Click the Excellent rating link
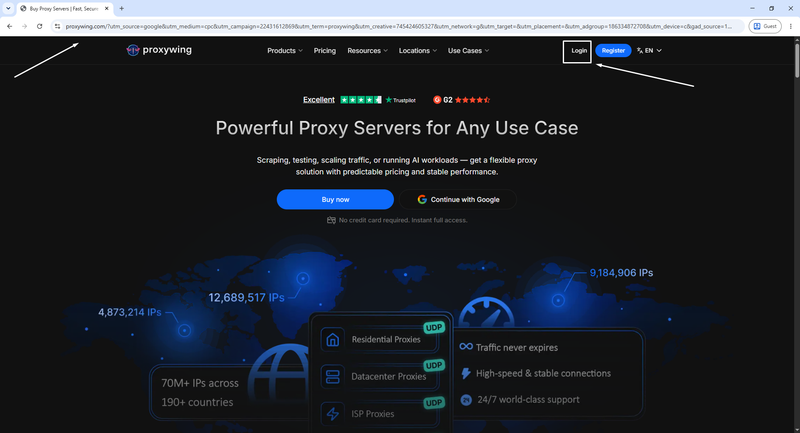Image resolution: width=800 pixels, height=433 pixels. pyautogui.click(x=319, y=100)
